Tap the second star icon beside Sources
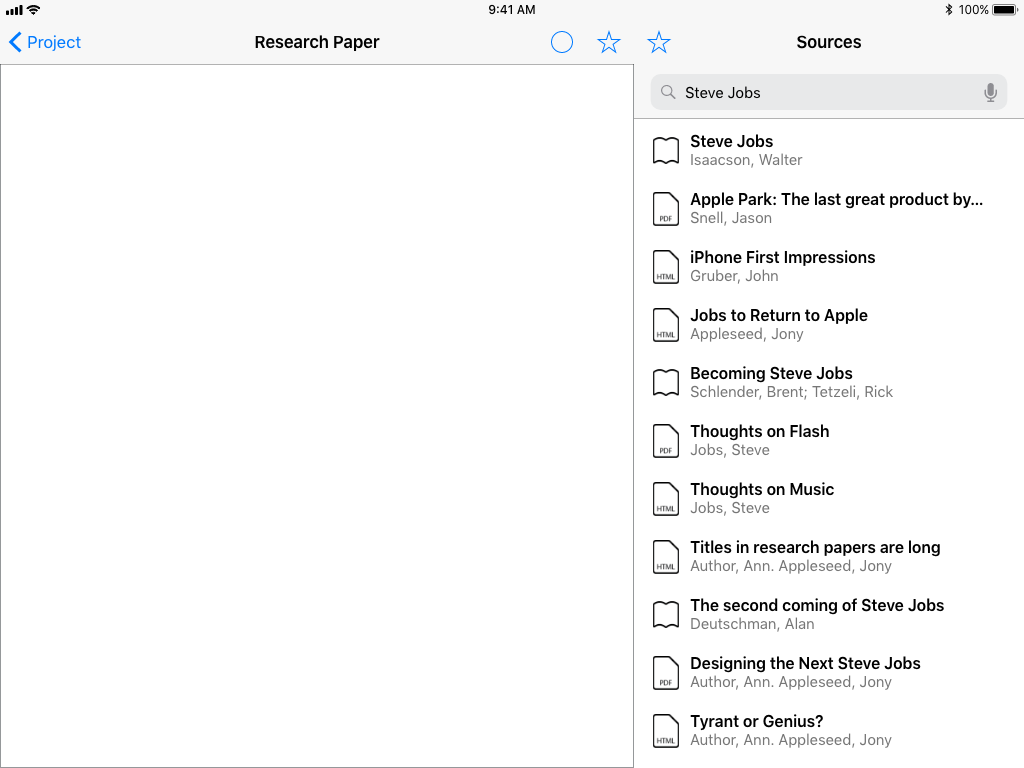 658,42
